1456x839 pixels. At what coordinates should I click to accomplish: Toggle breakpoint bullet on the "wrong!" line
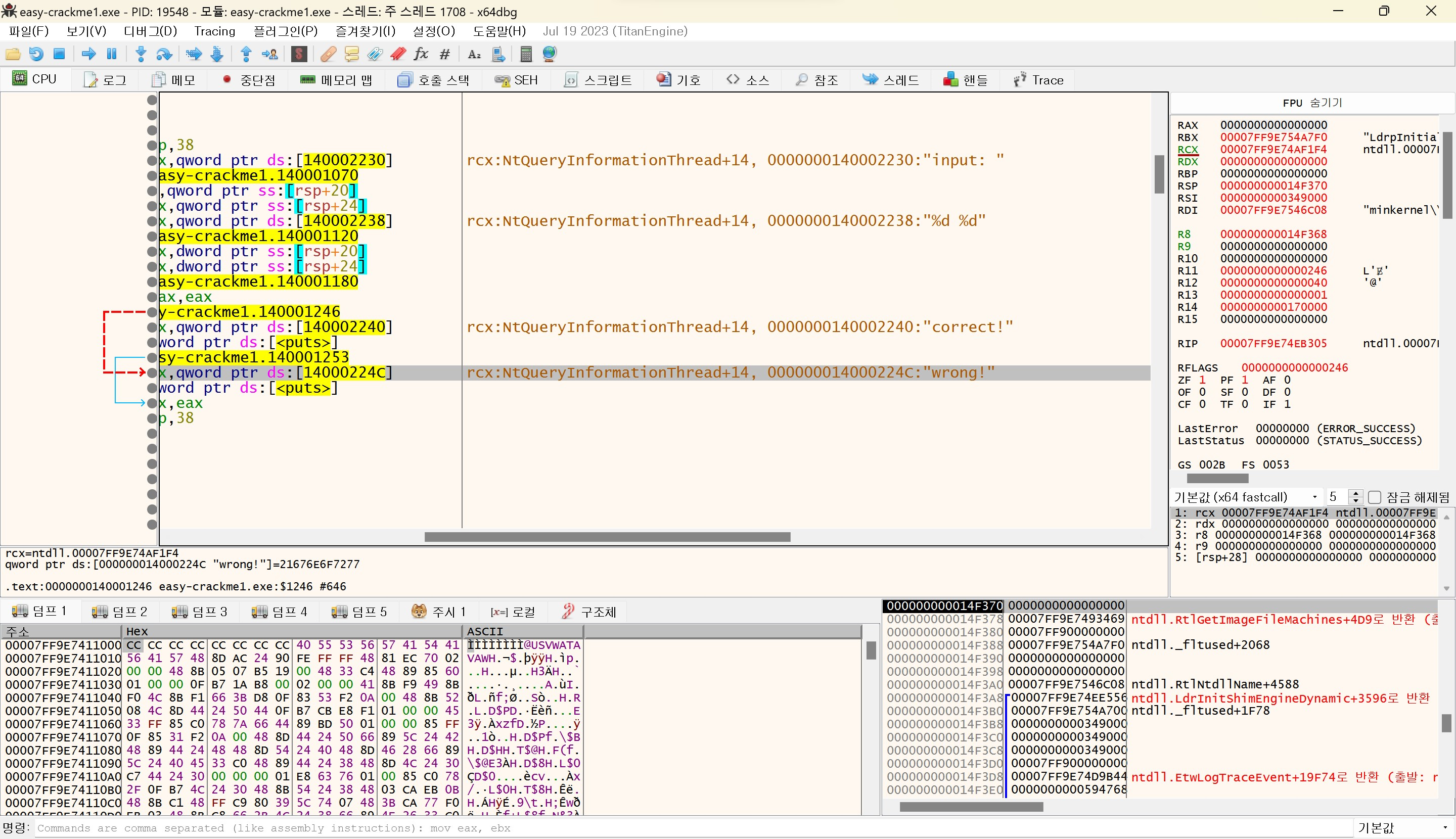152,373
